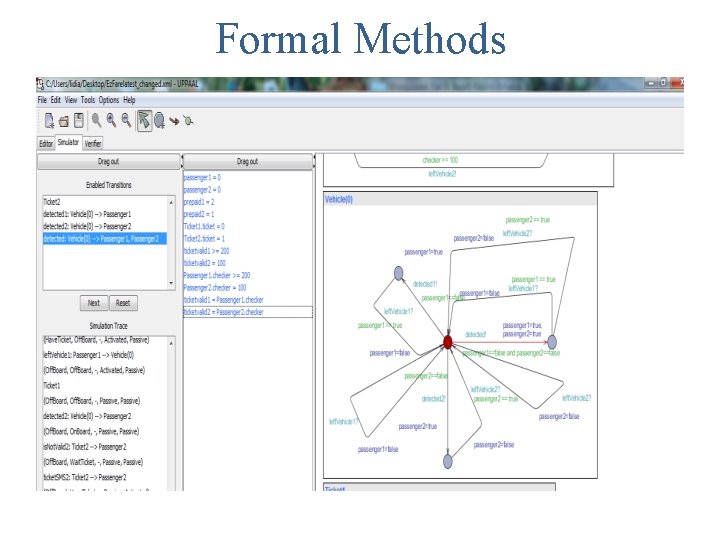The width and height of the screenshot is (720, 540).
Task: Click the Open file folder icon
Action: pos(64,121)
